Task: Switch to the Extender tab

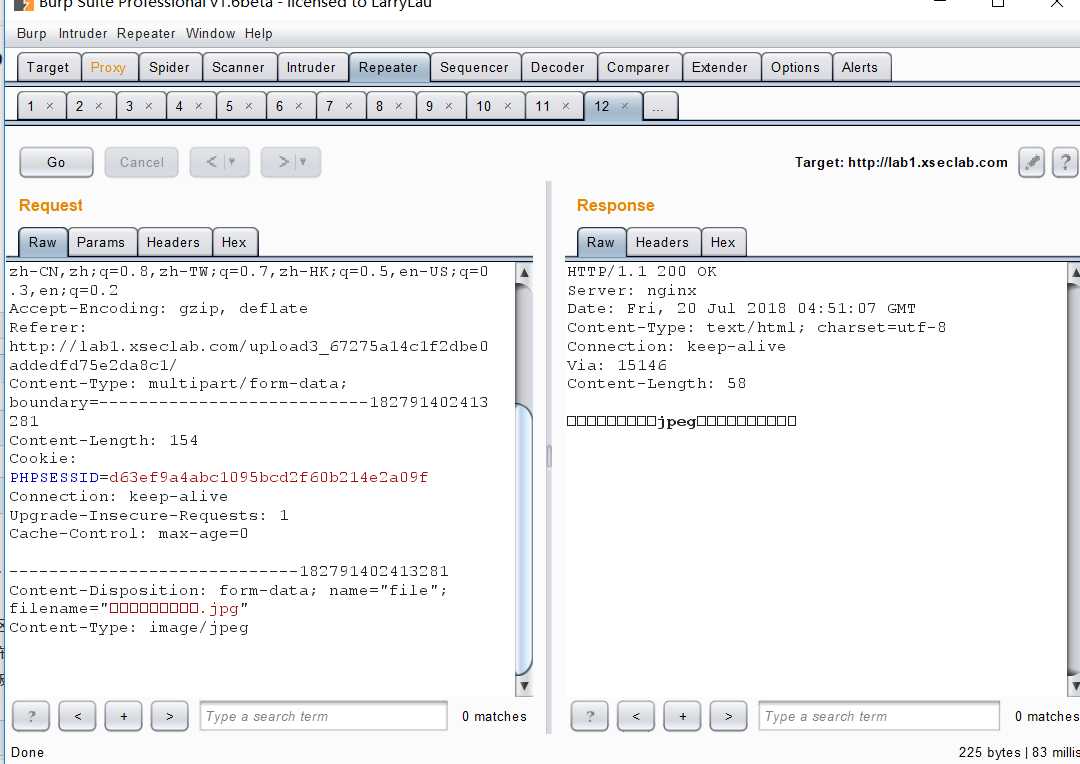Action: (x=720, y=68)
